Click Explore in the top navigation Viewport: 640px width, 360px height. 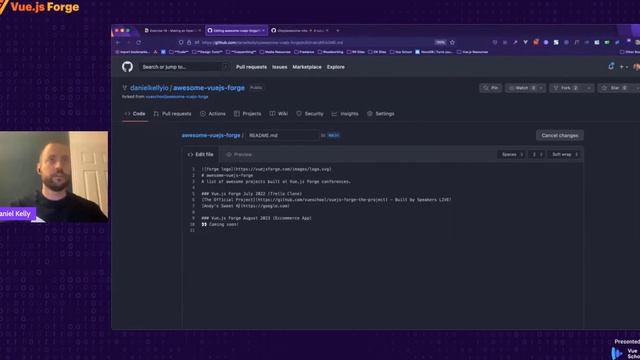(336, 67)
